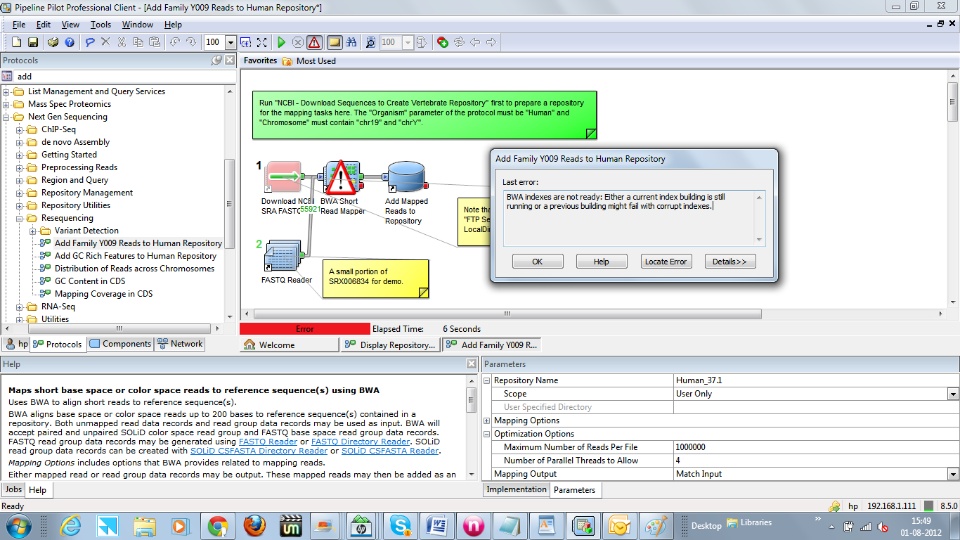This screenshot has height=540, width=960.
Task: Close the Protocols panel with its X
Action: pos(230,60)
